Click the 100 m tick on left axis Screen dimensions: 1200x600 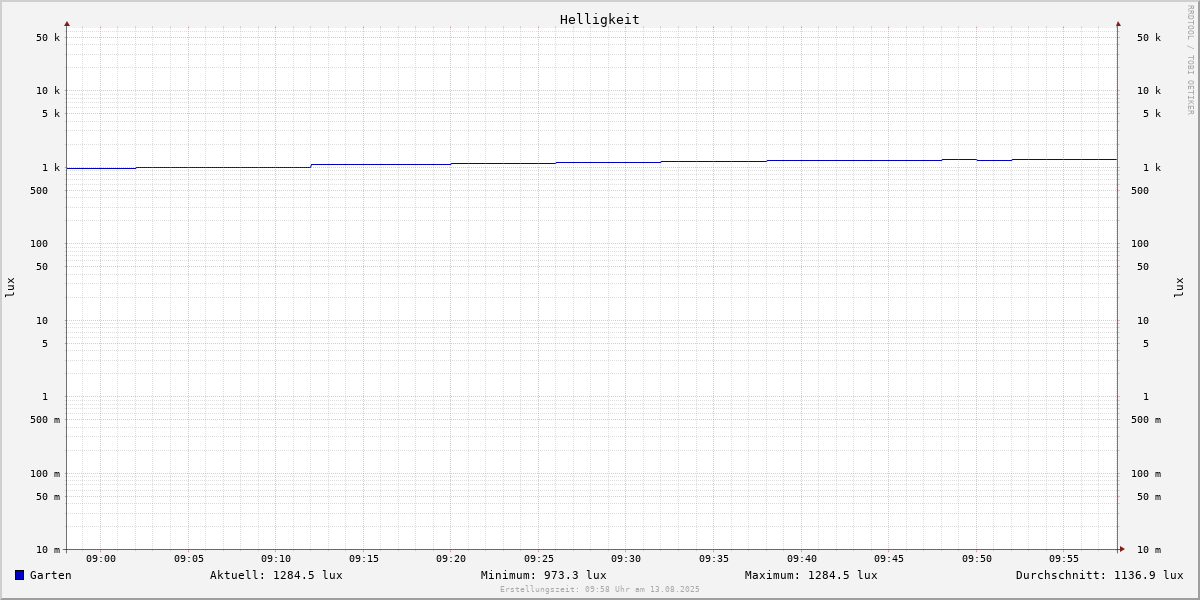click(x=45, y=474)
